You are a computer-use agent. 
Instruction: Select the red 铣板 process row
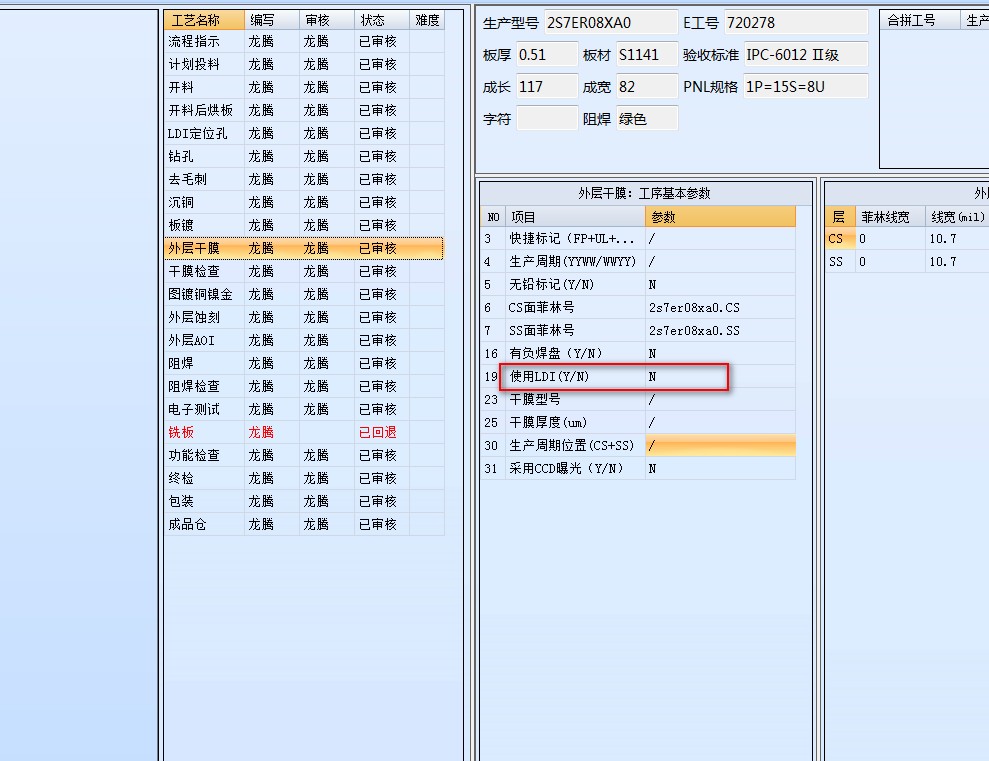[x=304, y=433]
